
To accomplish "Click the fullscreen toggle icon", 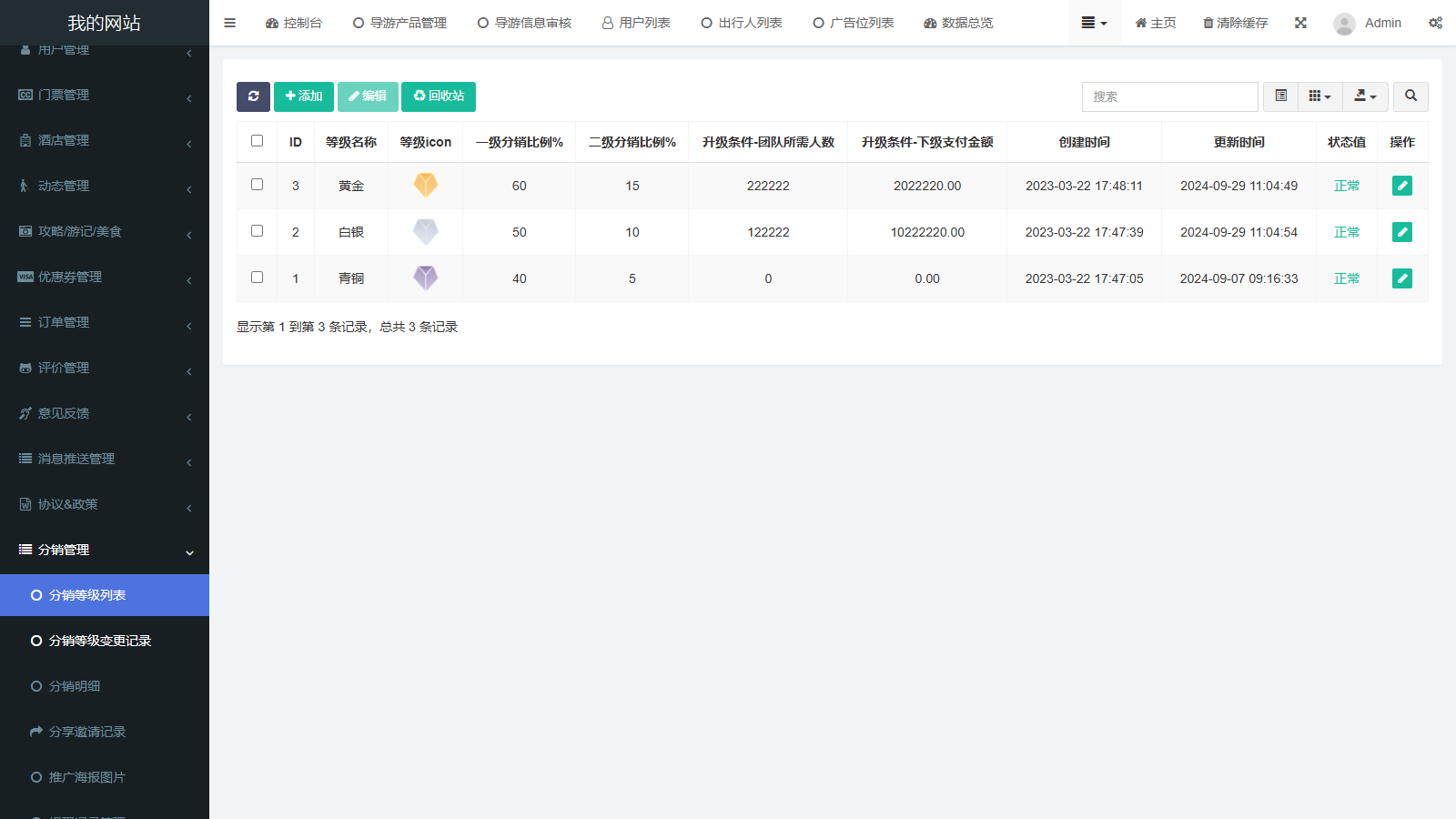I will (x=1300, y=23).
